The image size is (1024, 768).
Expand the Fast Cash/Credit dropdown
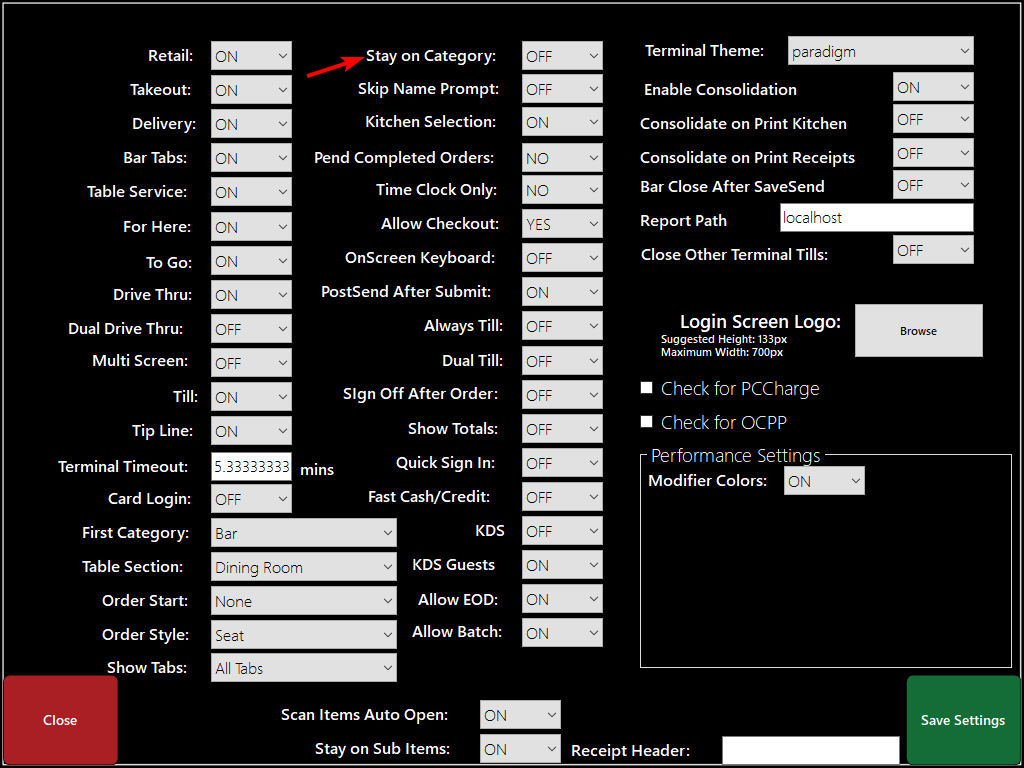(x=562, y=497)
